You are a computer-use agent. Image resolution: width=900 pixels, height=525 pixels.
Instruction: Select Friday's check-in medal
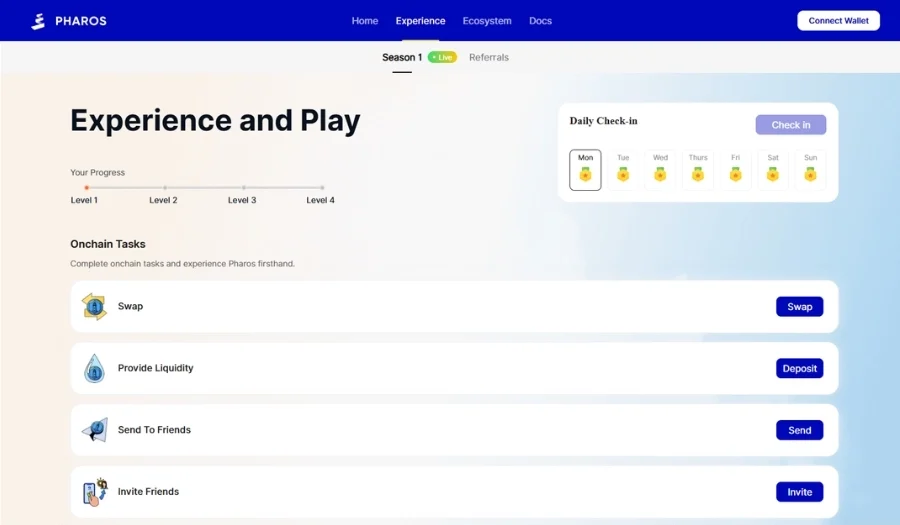click(x=735, y=174)
